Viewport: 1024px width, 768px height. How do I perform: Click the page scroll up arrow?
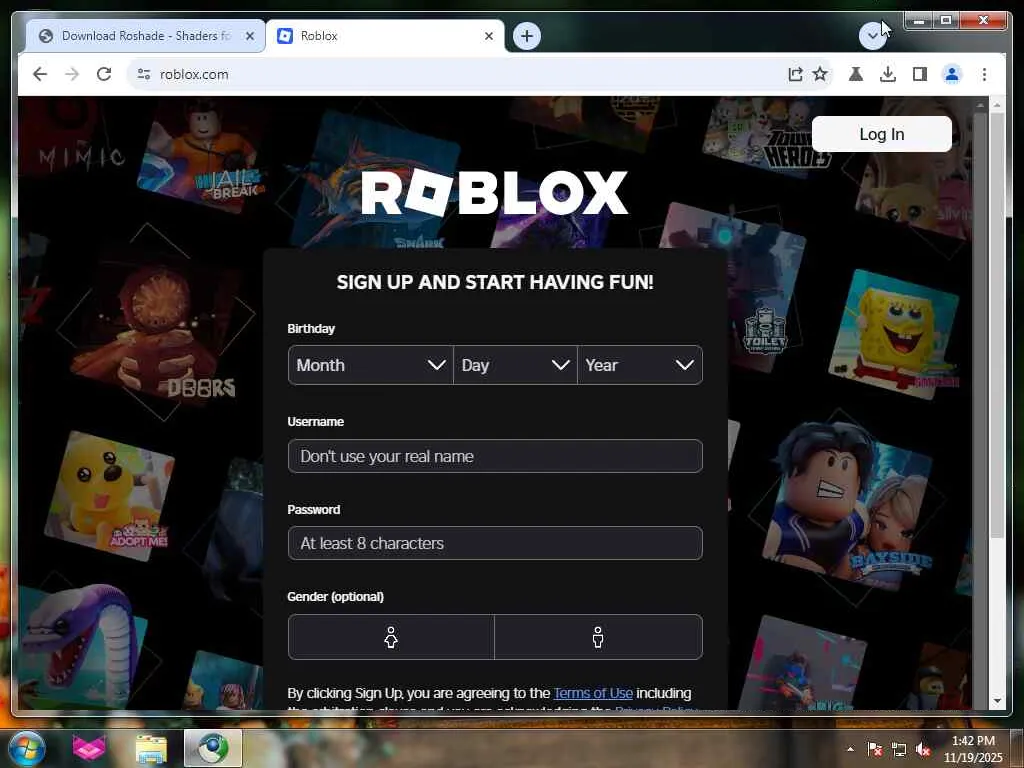[997, 104]
